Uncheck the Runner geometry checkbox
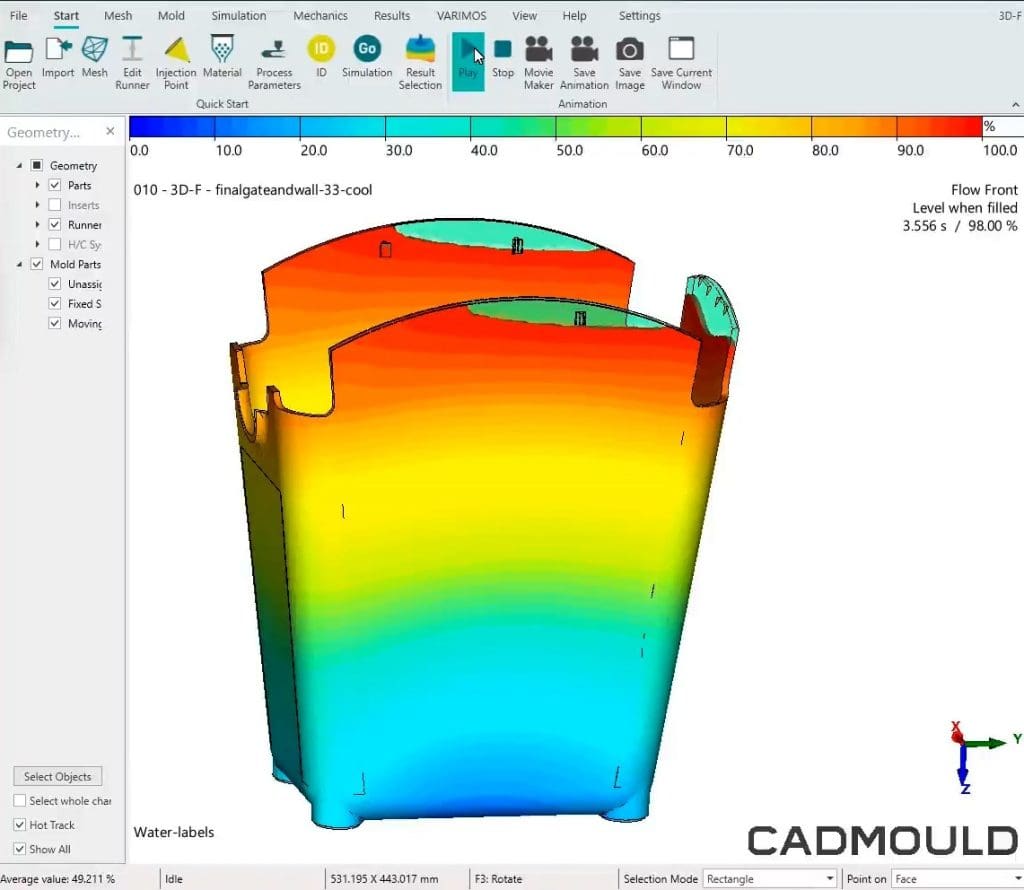 point(55,224)
